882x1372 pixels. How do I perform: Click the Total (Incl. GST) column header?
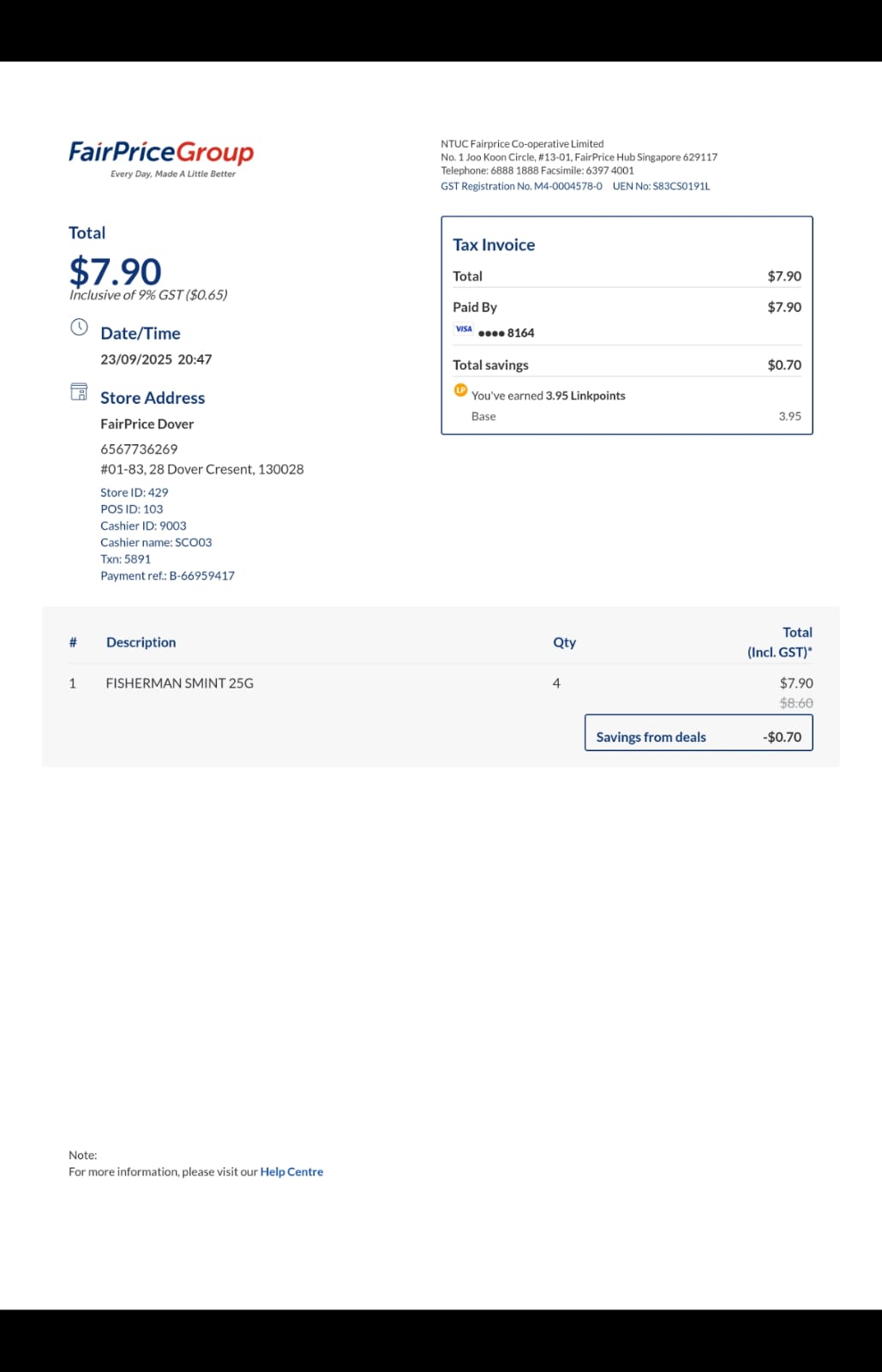tap(780, 642)
